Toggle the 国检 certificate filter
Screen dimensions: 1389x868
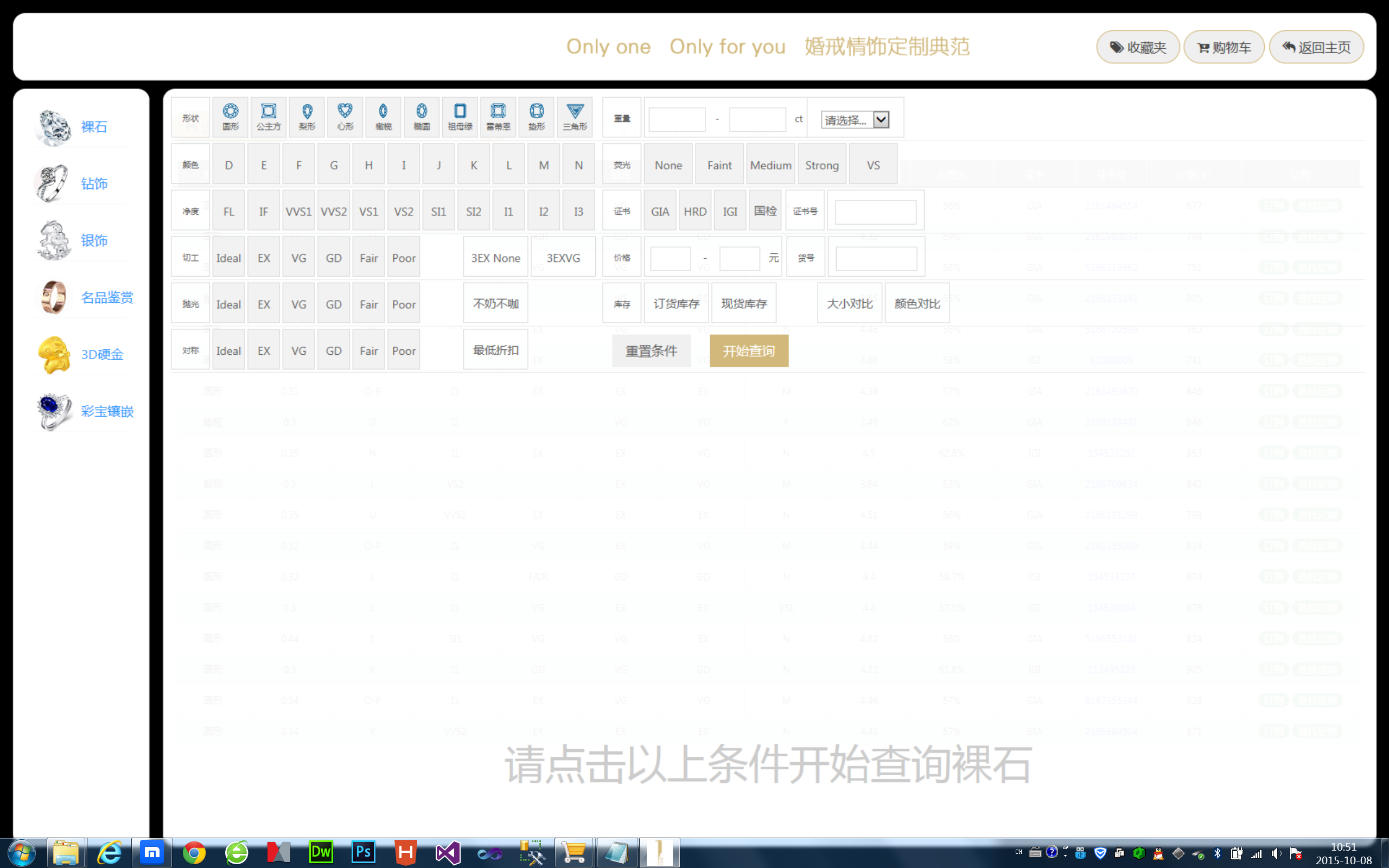click(x=765, y=211)
